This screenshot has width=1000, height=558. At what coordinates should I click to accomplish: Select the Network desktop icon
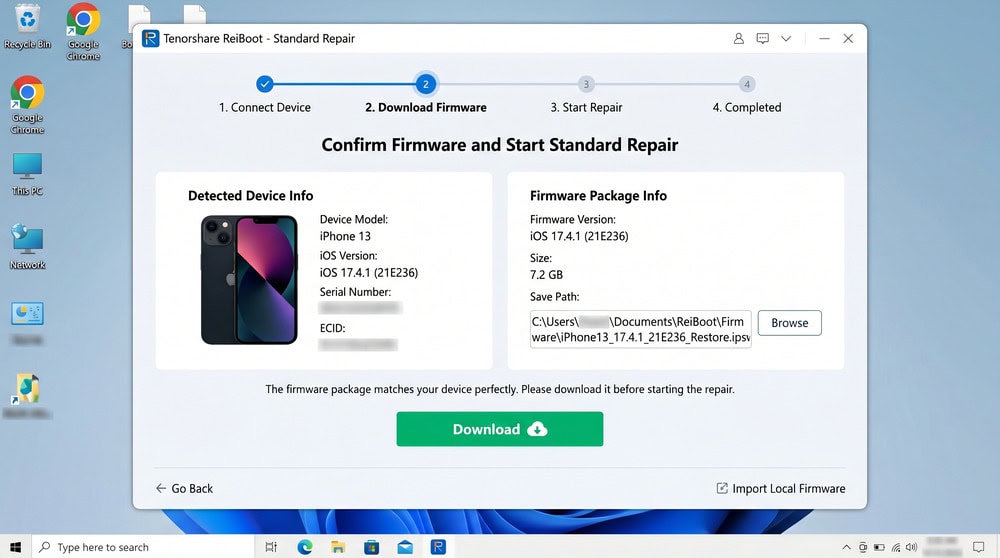(x=27, y=247)
